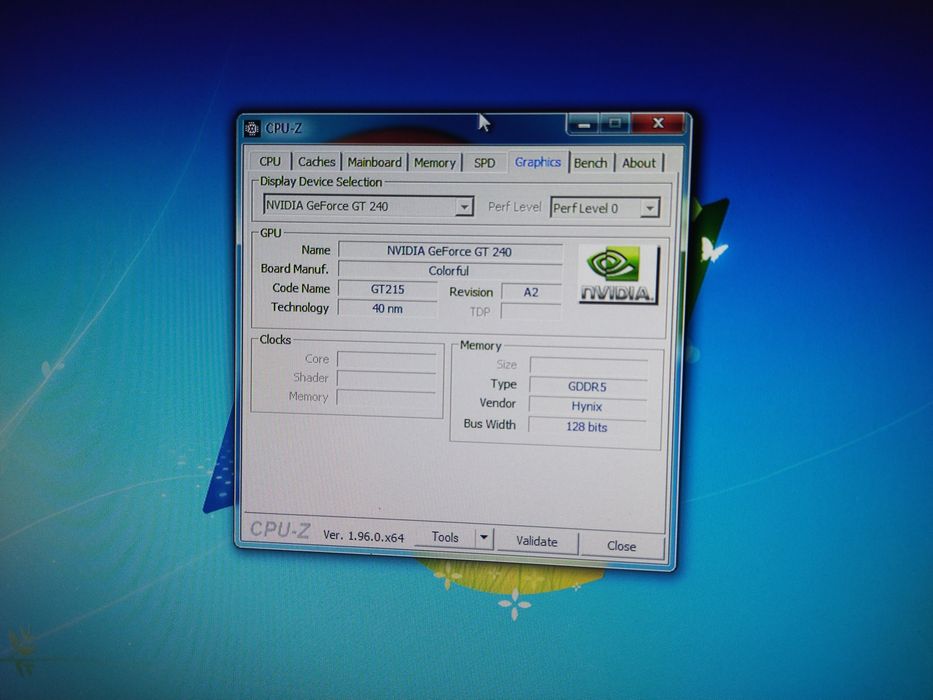Click the empty memory Size field

(588, 365)
